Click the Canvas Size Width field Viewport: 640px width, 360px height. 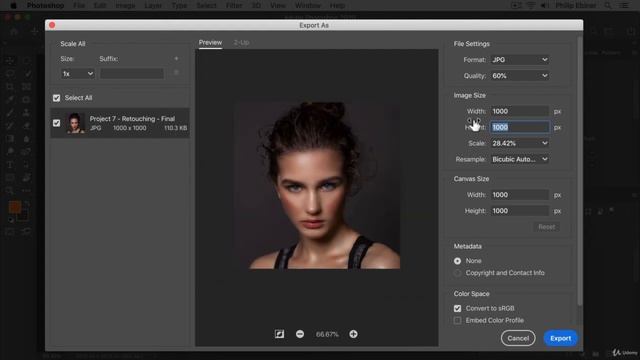[520, 195]
